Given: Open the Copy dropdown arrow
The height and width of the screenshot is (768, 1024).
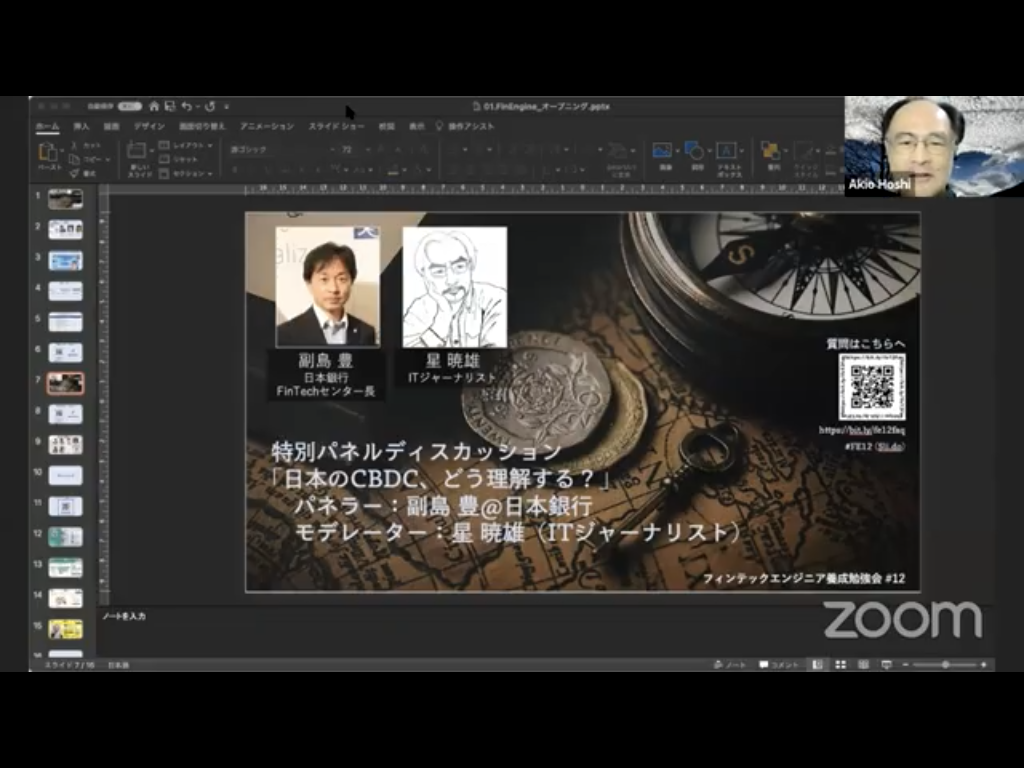Looking at the screenshot, I should [108, 159].
